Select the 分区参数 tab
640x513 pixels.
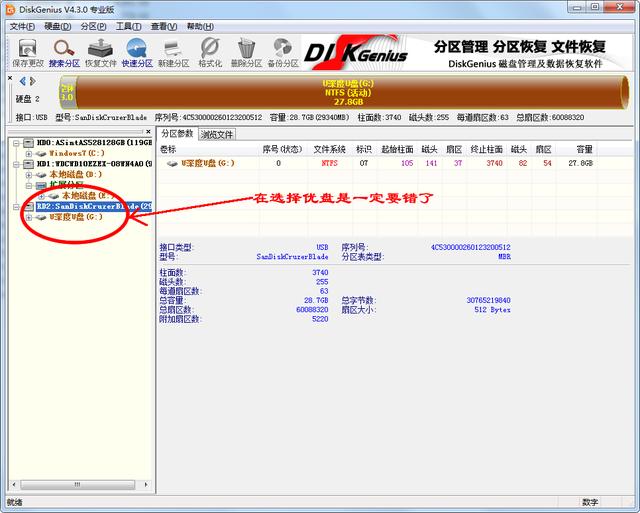[x=177, y=134]
